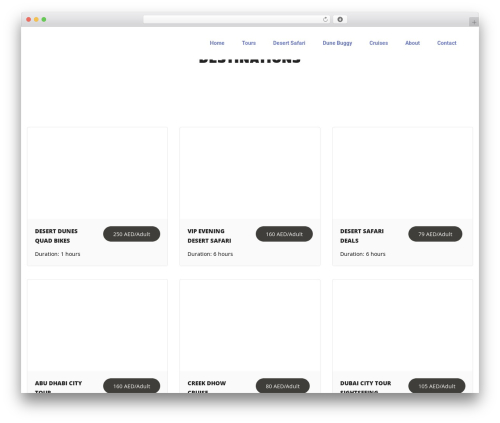Open the Creek Dhow Cruise title
Screen dimensions: 500x423
tap(207, 387)
